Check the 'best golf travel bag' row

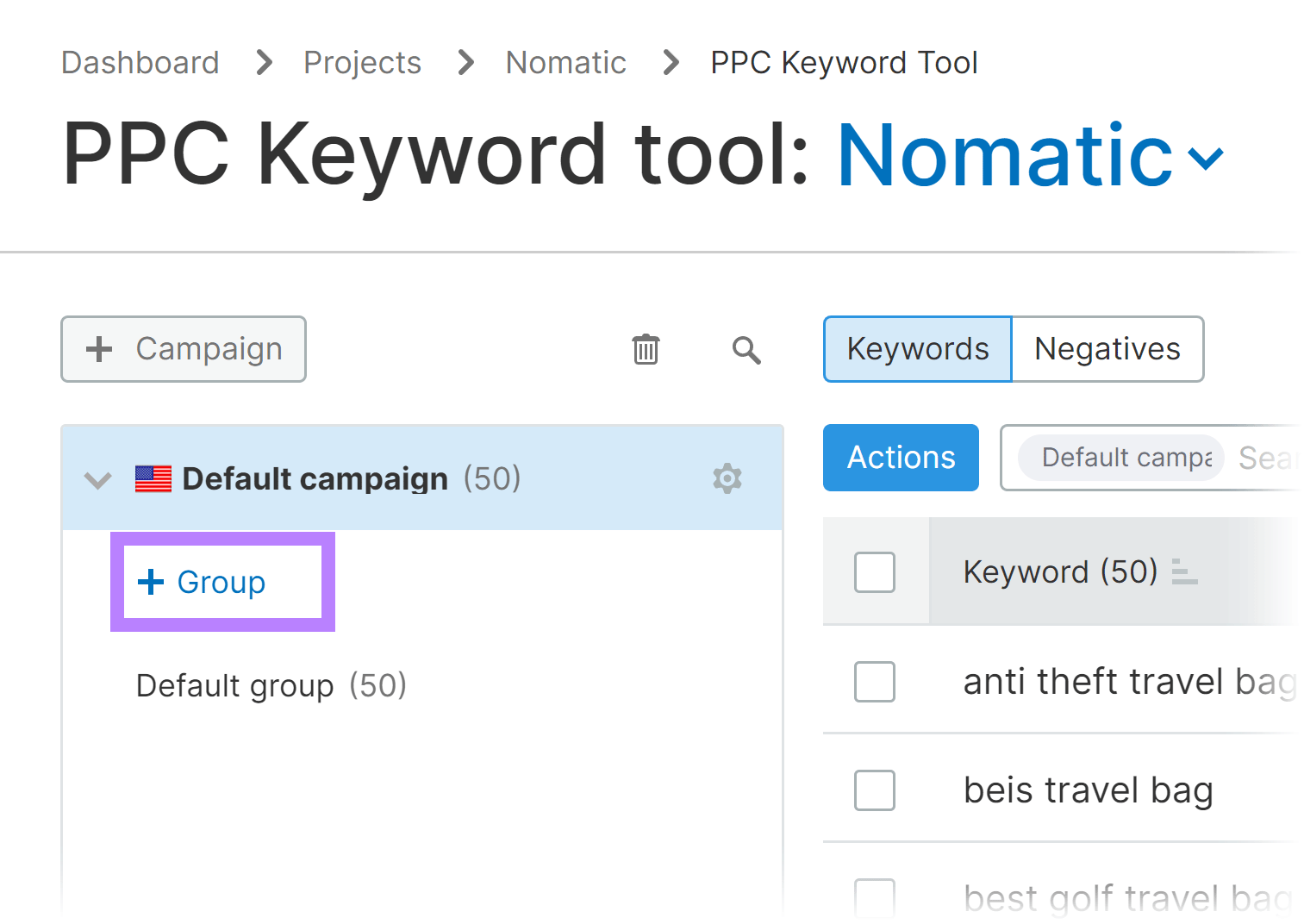point(875,899)
